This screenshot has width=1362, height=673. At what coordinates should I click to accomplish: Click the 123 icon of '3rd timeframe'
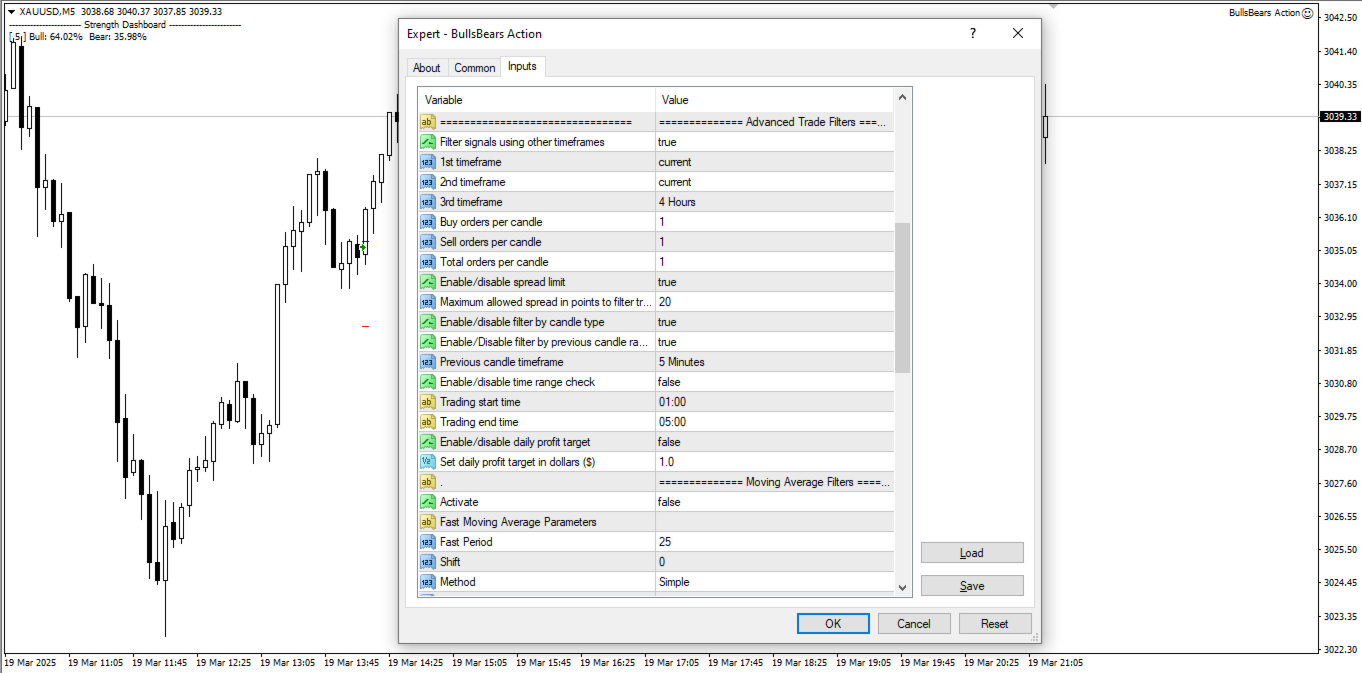tap(427, 202)
